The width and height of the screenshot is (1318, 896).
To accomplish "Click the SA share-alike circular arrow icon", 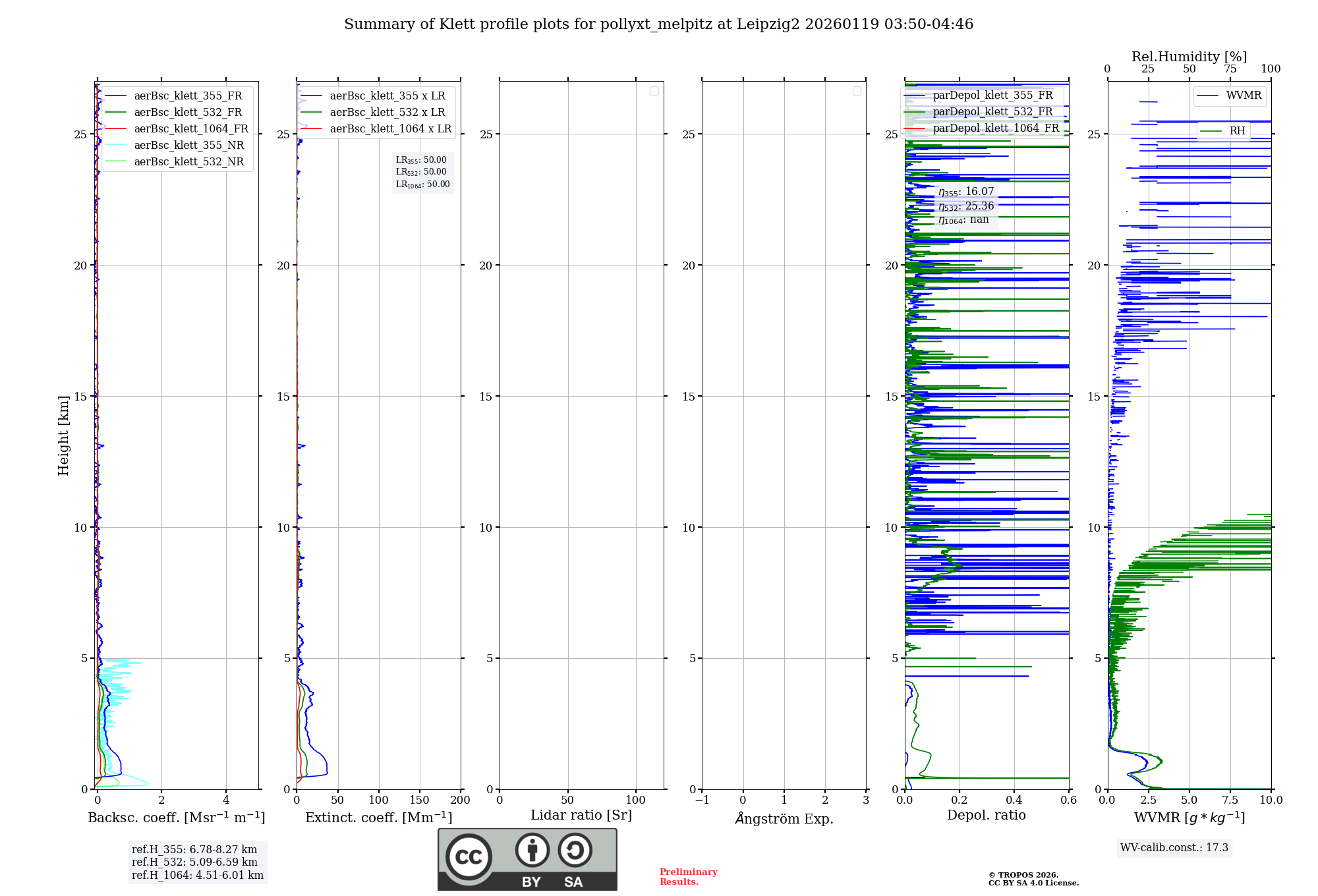I will click(x=575, y=851).
